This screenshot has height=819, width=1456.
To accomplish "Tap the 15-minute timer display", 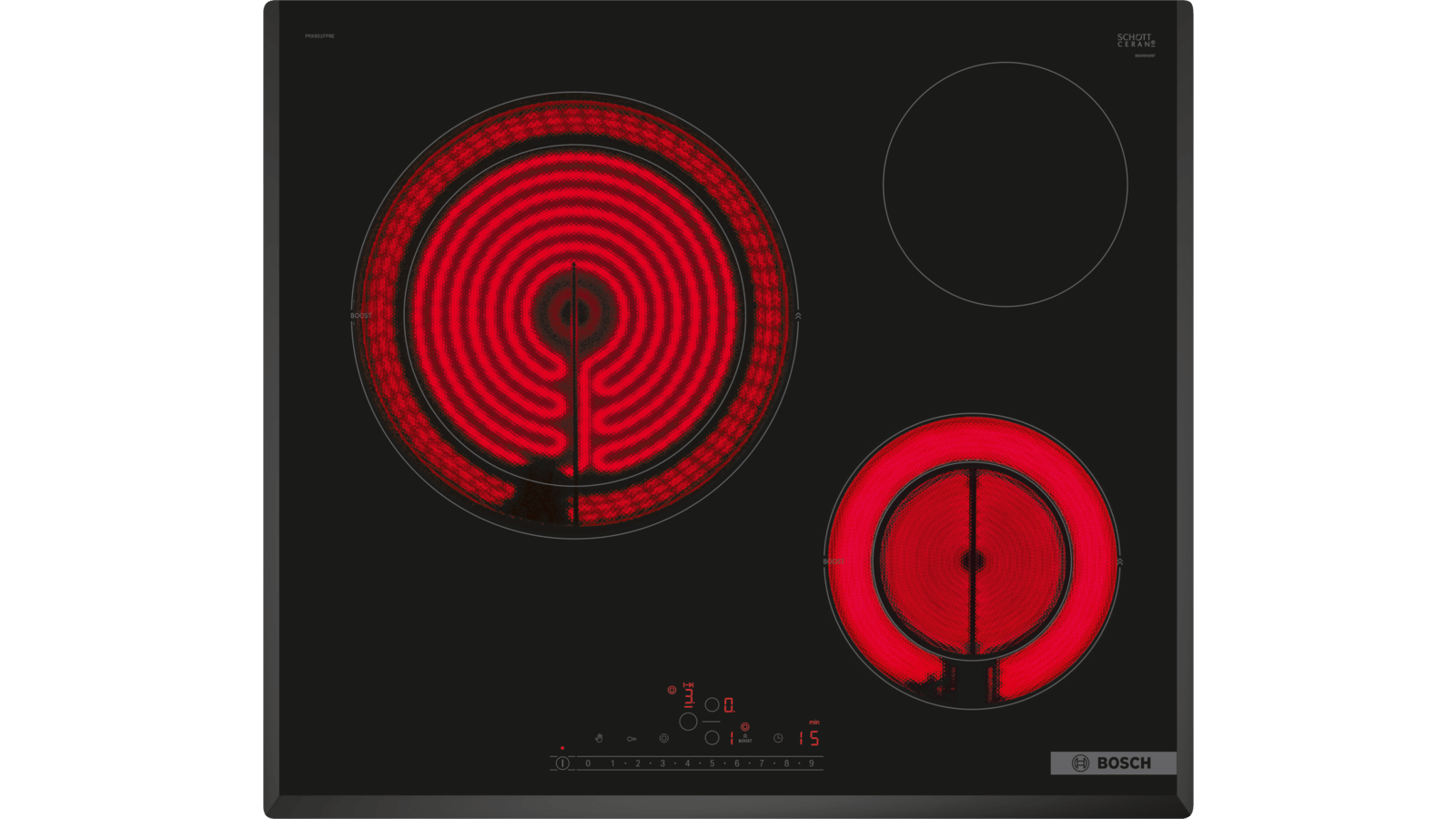I will [809, 739].
